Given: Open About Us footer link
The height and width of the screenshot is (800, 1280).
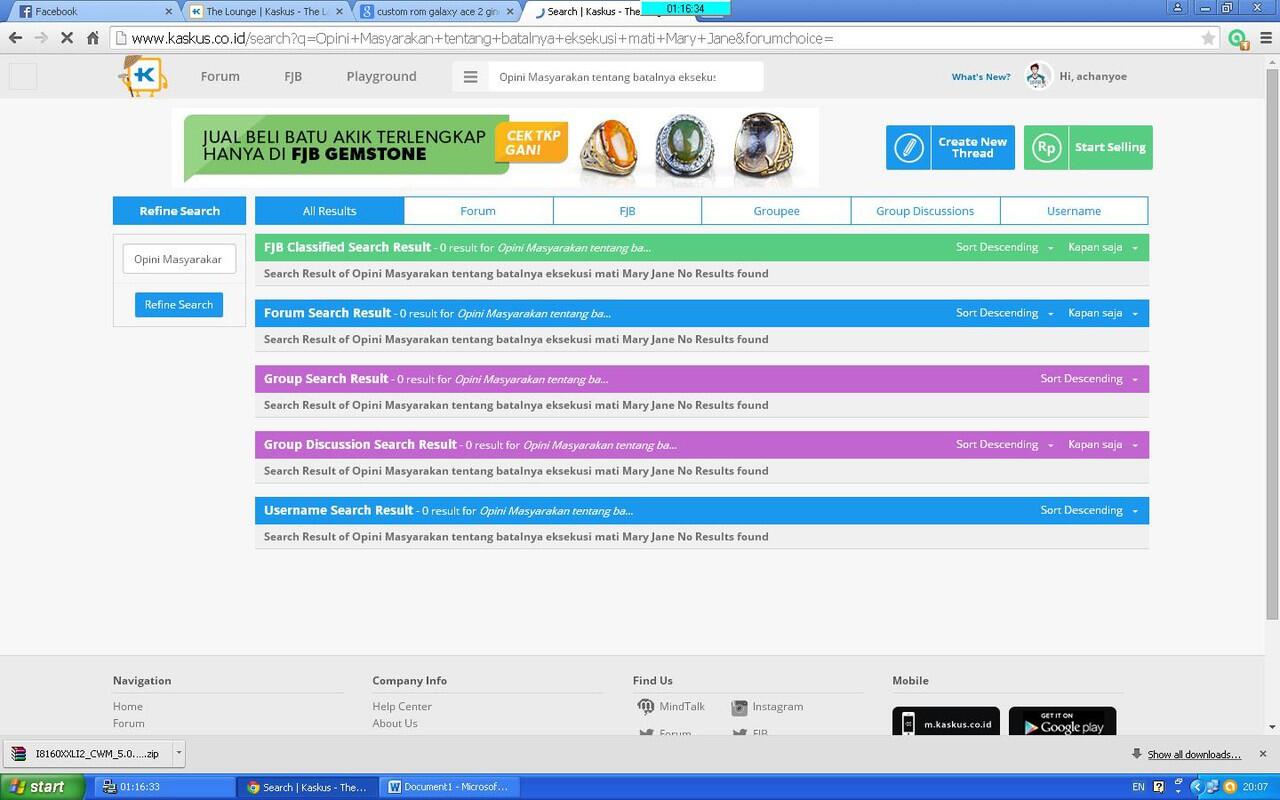Looking at the screenshot, I should coord(395,724).
